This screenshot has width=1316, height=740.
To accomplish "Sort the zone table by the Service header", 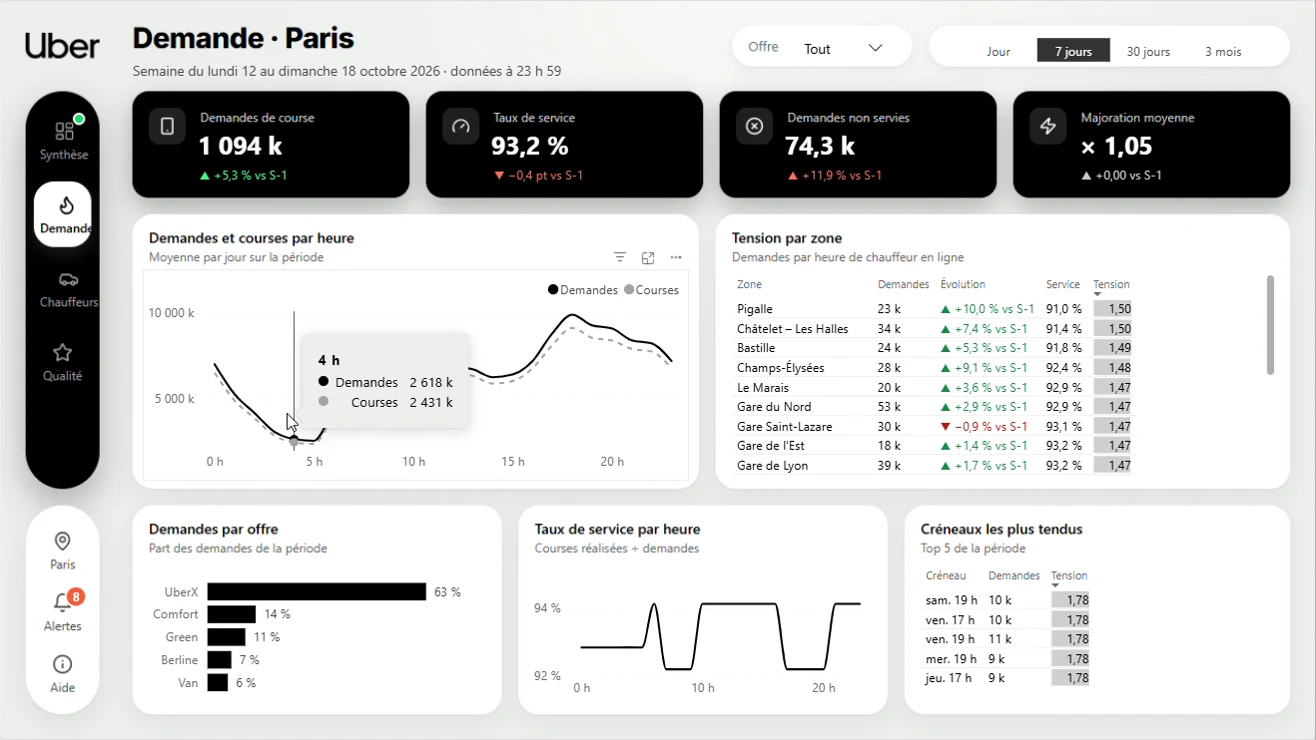I will [1063, 285].
